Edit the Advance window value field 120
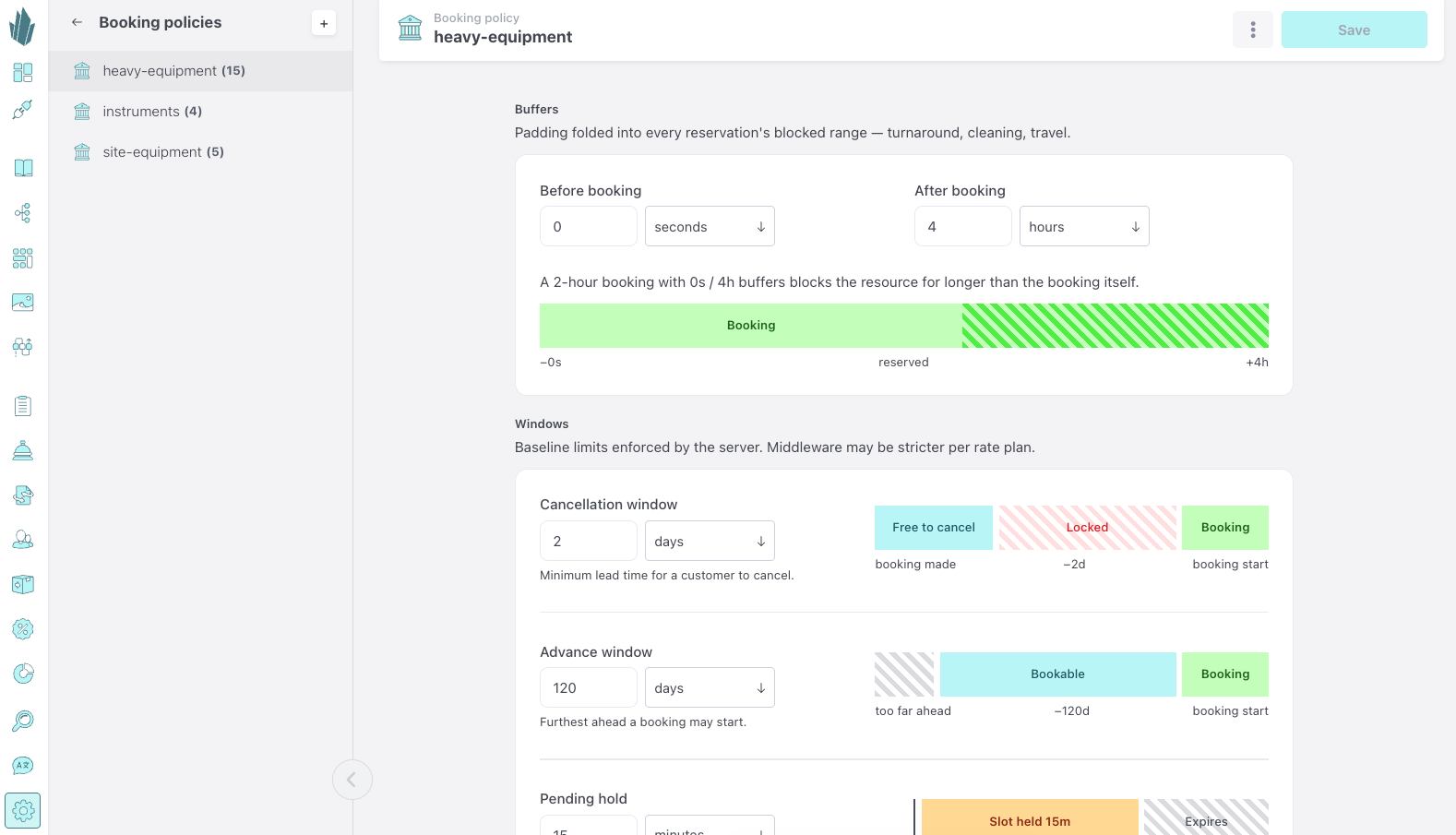The image size is (1456, 835). [x=589, y=687]
